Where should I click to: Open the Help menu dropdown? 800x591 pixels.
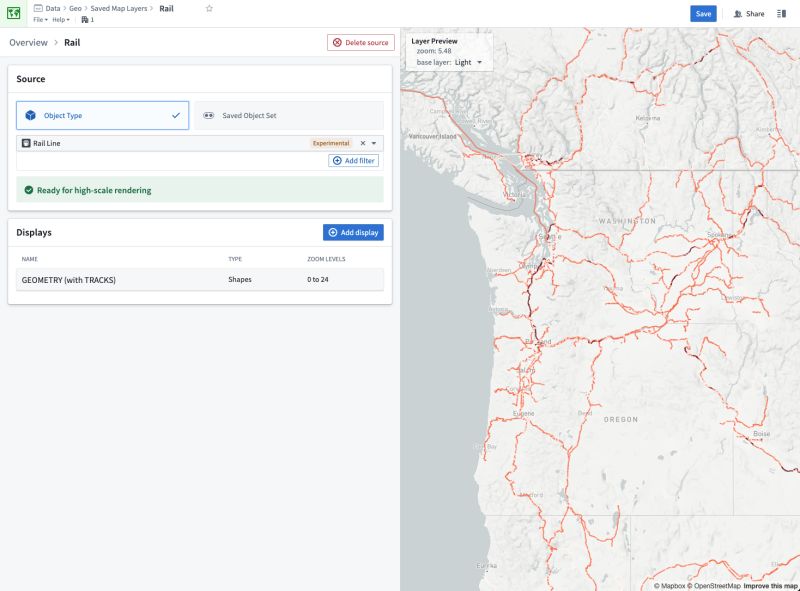pyautogui.click(x=63, y=19)
